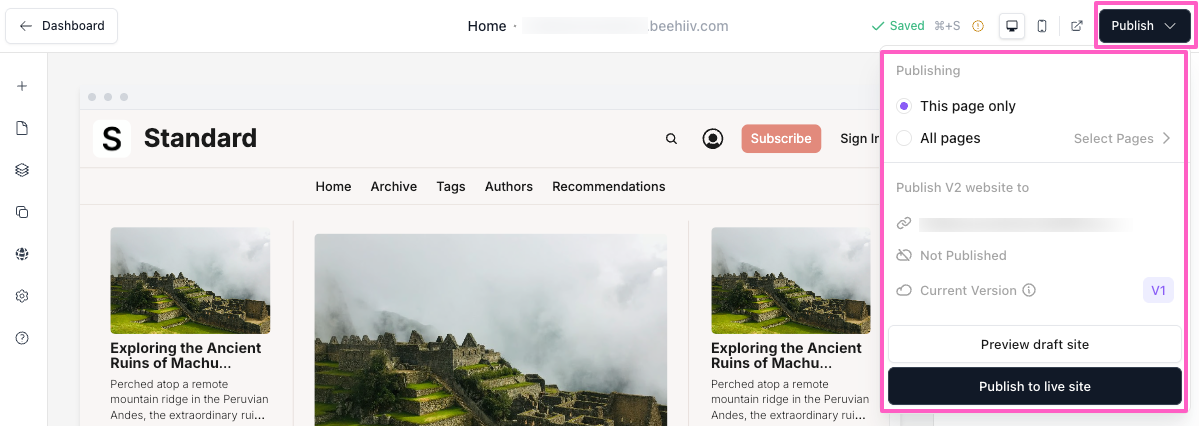Open site in new tab icon

[1077, 26]
